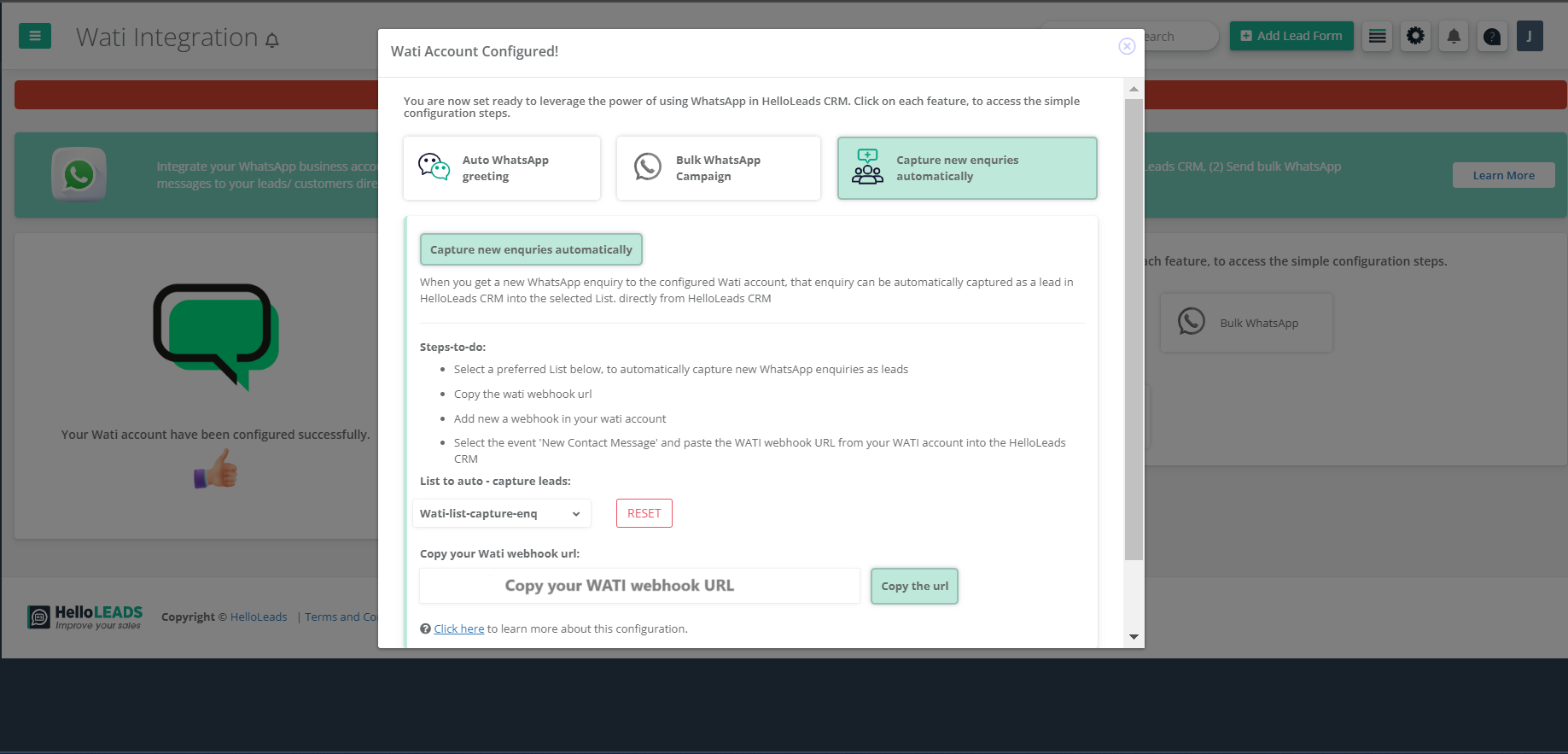Click the question mark help icon in dialog
Image resolution: width=1568 pixels, height=754 pixels.
(425, 628)
